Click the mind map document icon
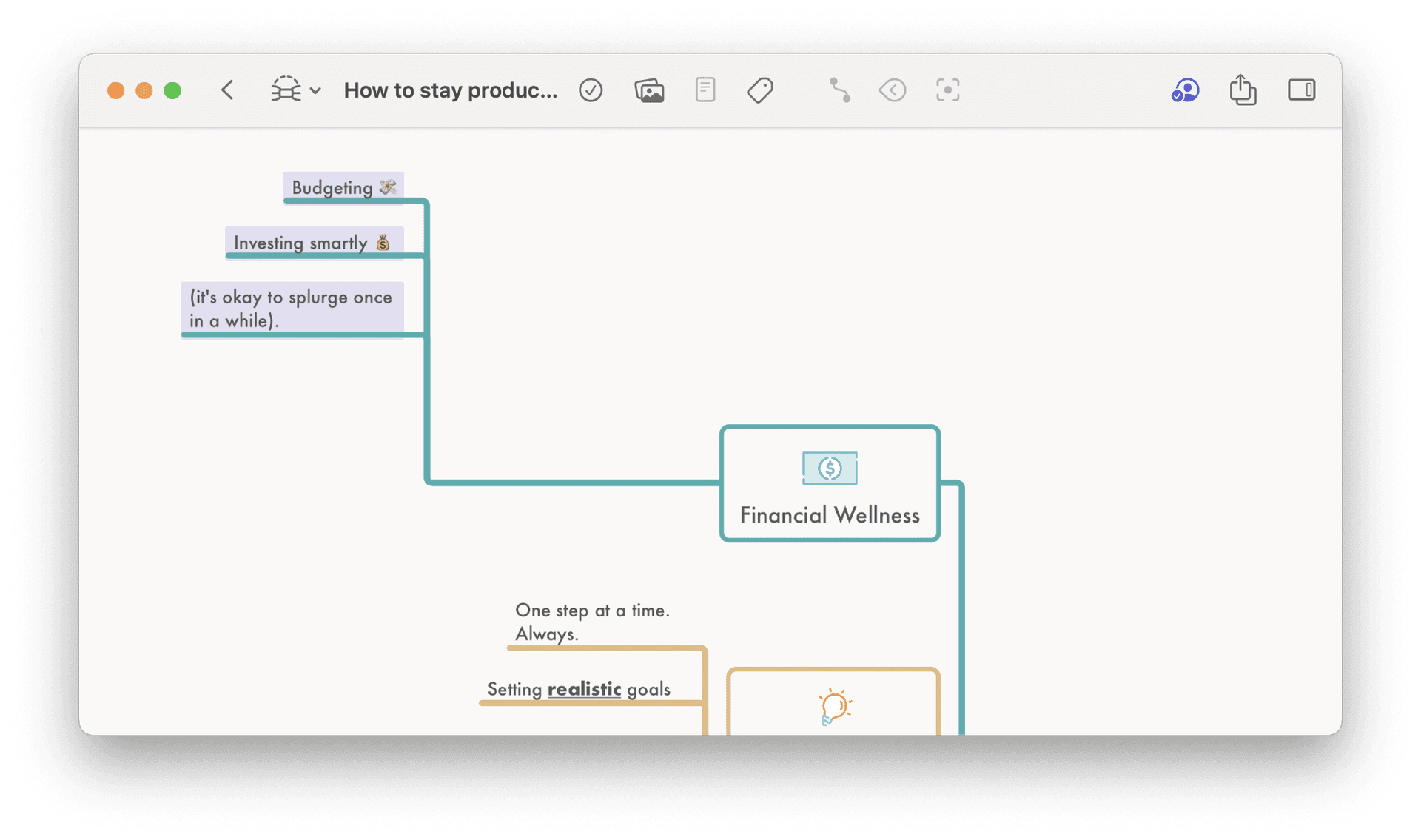This screenshot has width=1421, height=840. [x=286, y=90]
